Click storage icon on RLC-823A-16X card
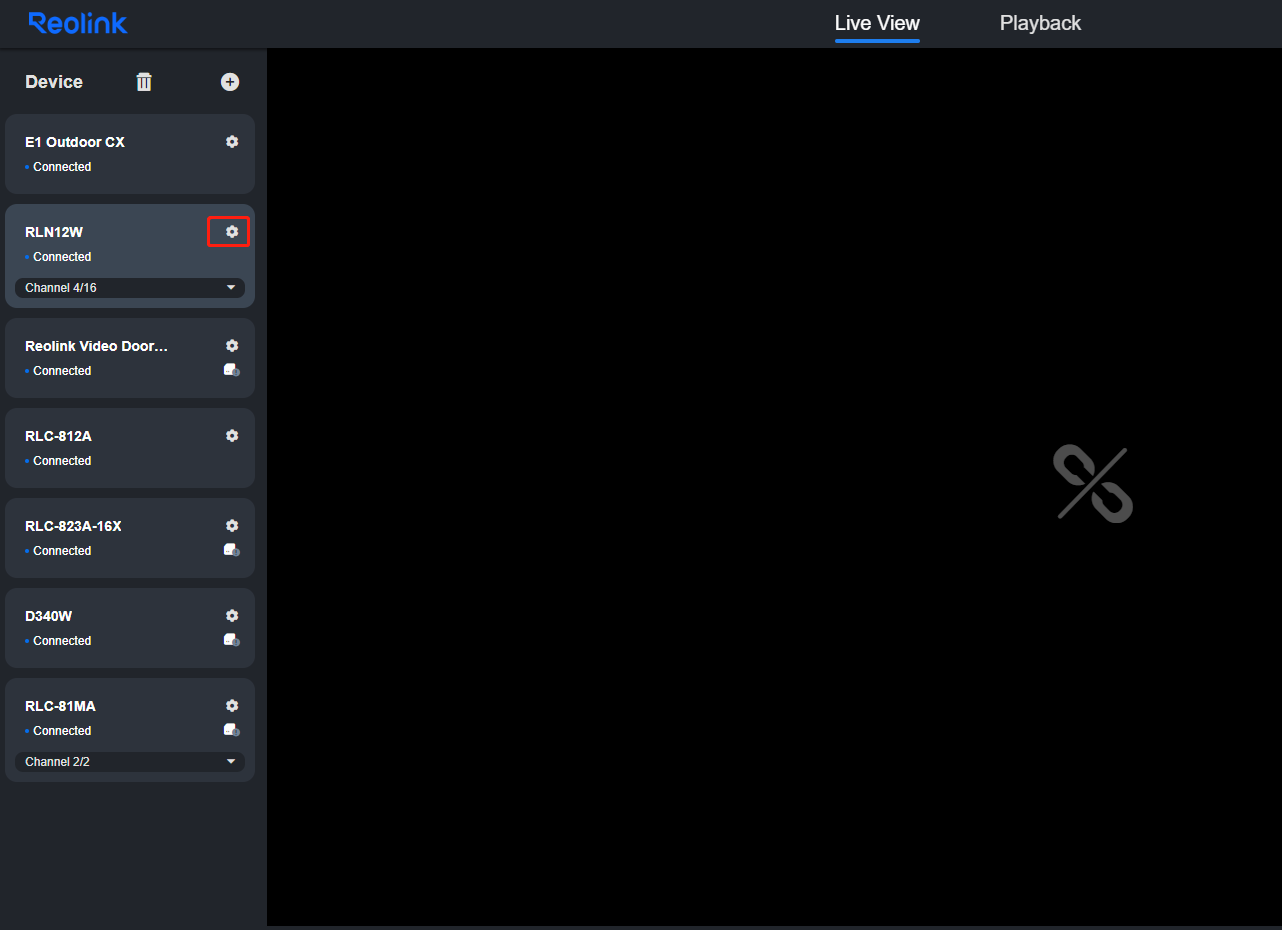 pyautogui.click(x=232, y=550)
